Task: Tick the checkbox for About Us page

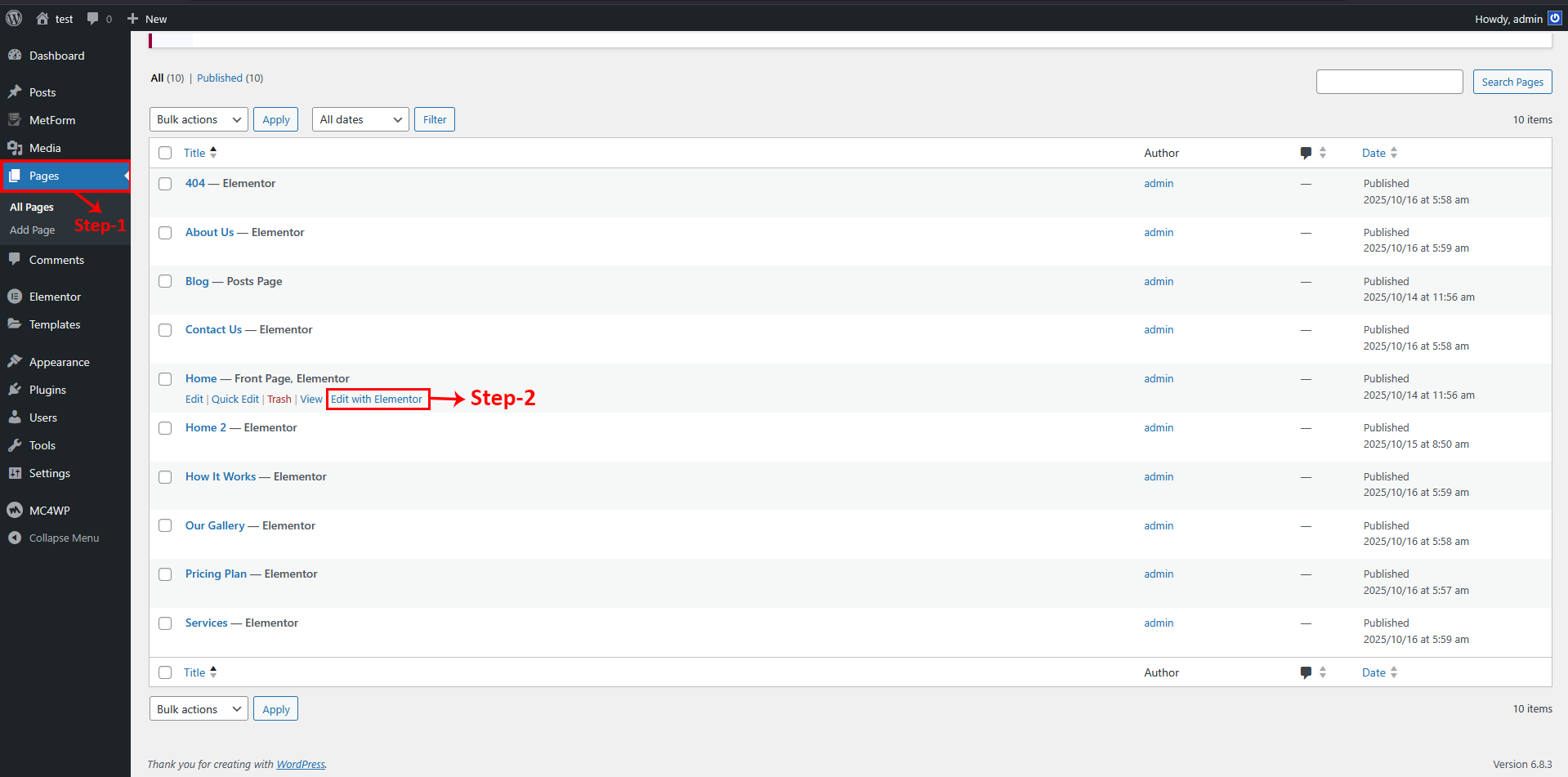Action: 165,233
